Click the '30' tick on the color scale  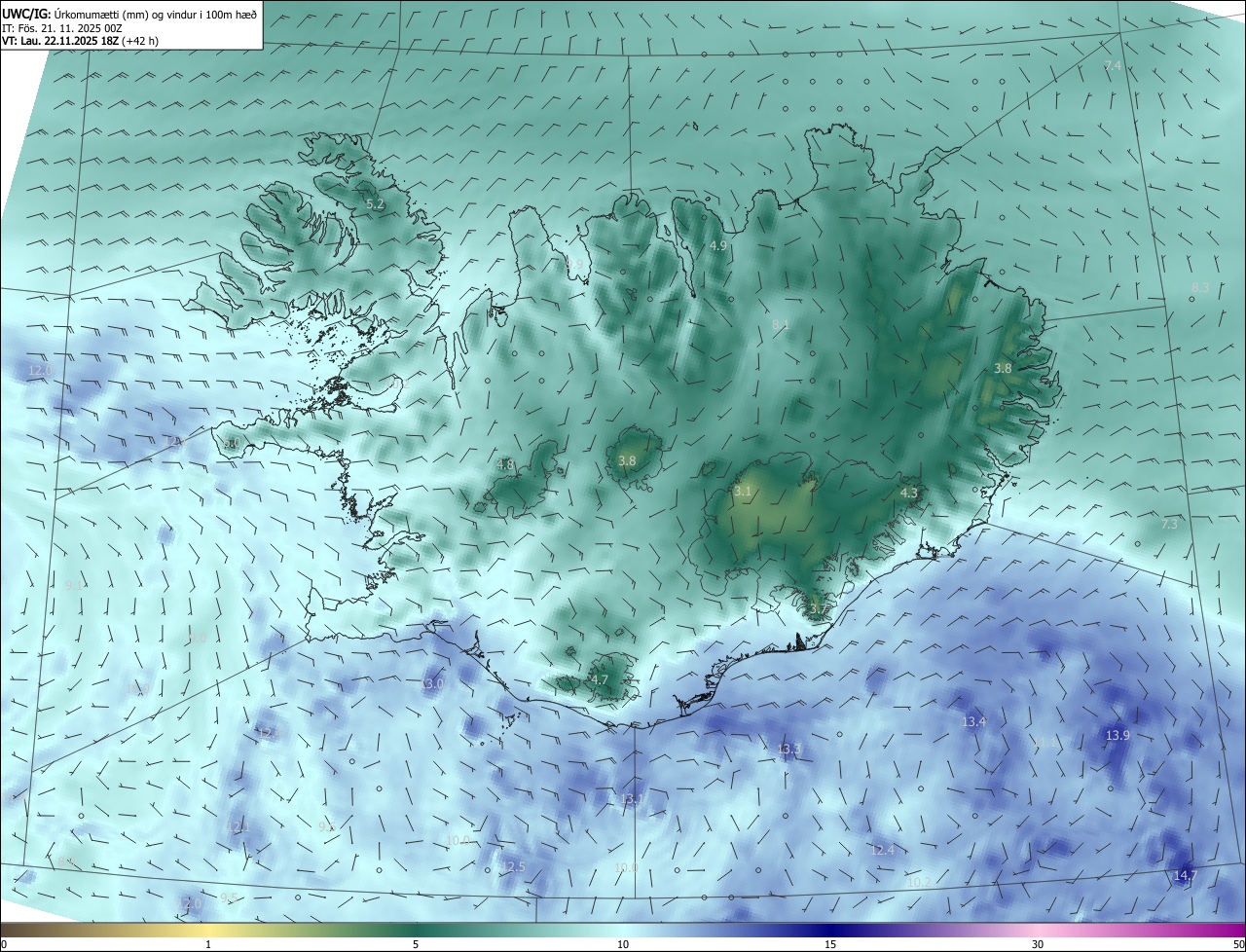click(x=1038, y=944)
